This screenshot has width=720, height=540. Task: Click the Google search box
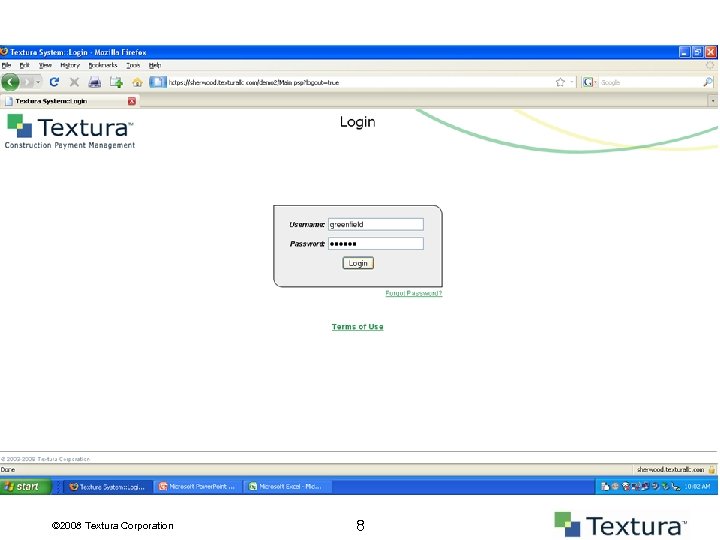(650, 82)
